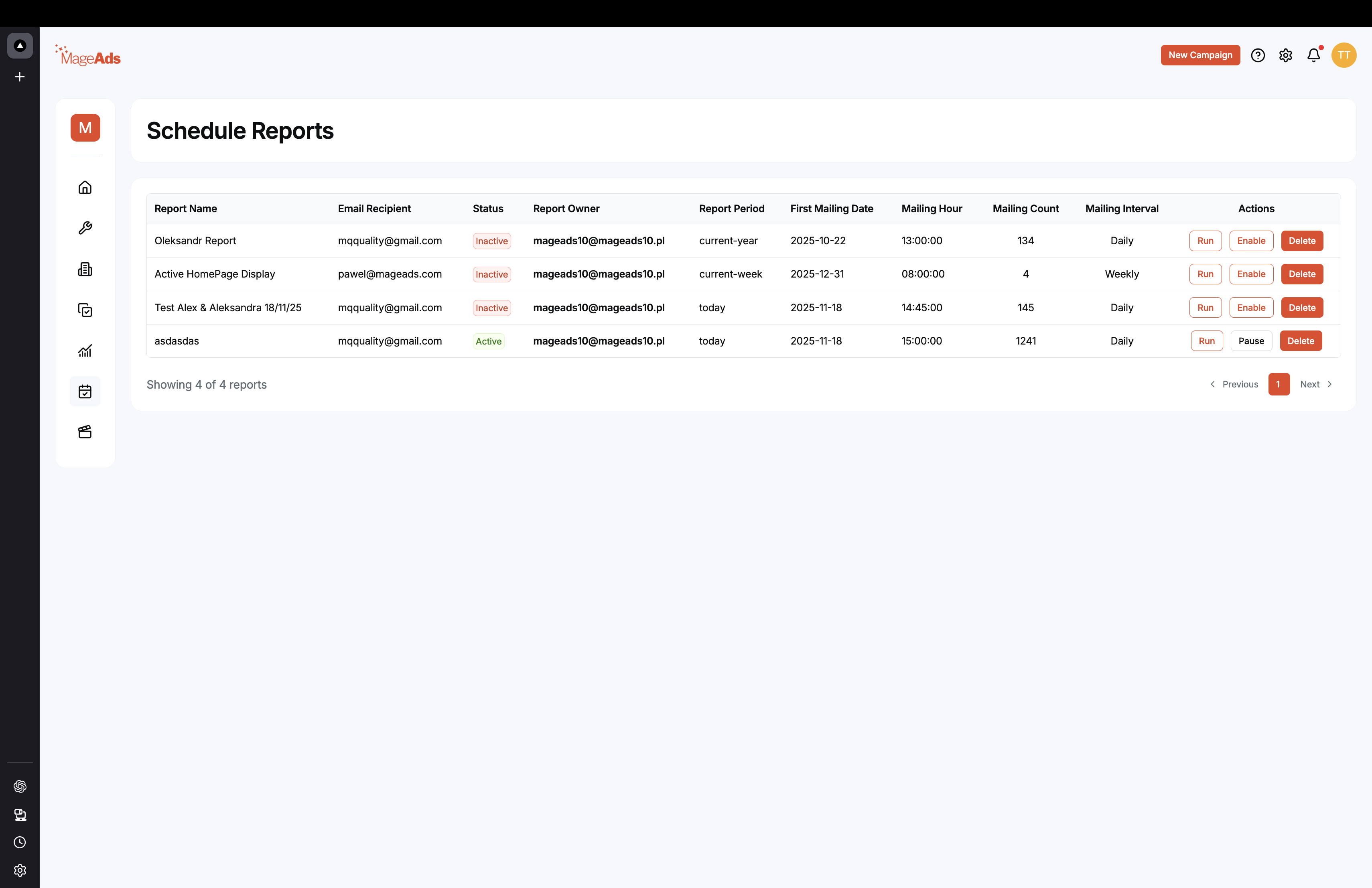
Task: Click the MageAds logo
Action: click(x=87, y=55)
